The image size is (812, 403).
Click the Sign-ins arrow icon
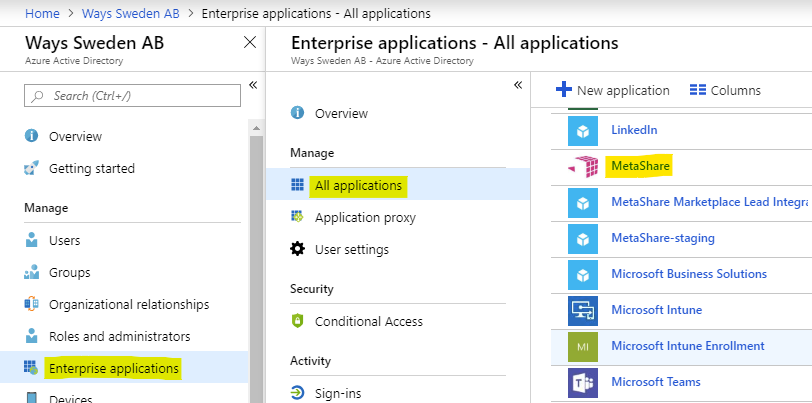tap(297, 393)
